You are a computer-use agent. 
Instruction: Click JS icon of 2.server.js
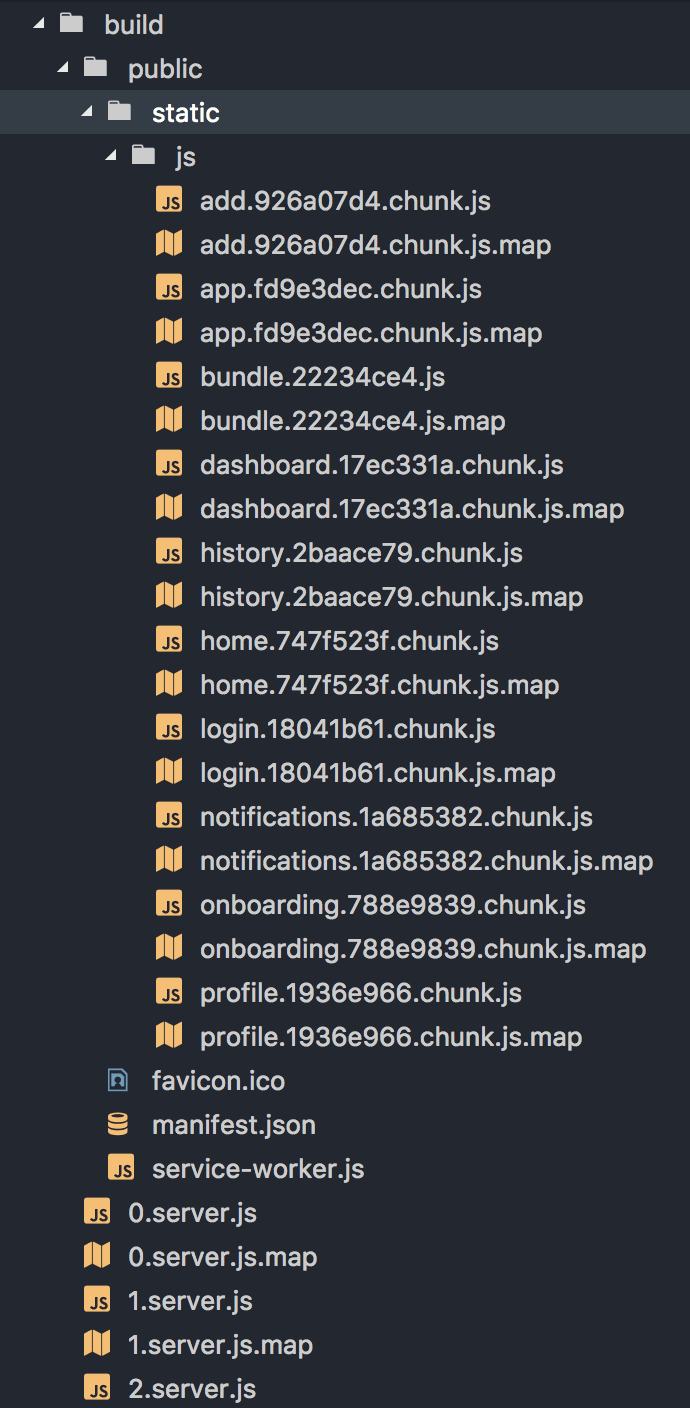pyautogui.click(x=97, y=1389)
